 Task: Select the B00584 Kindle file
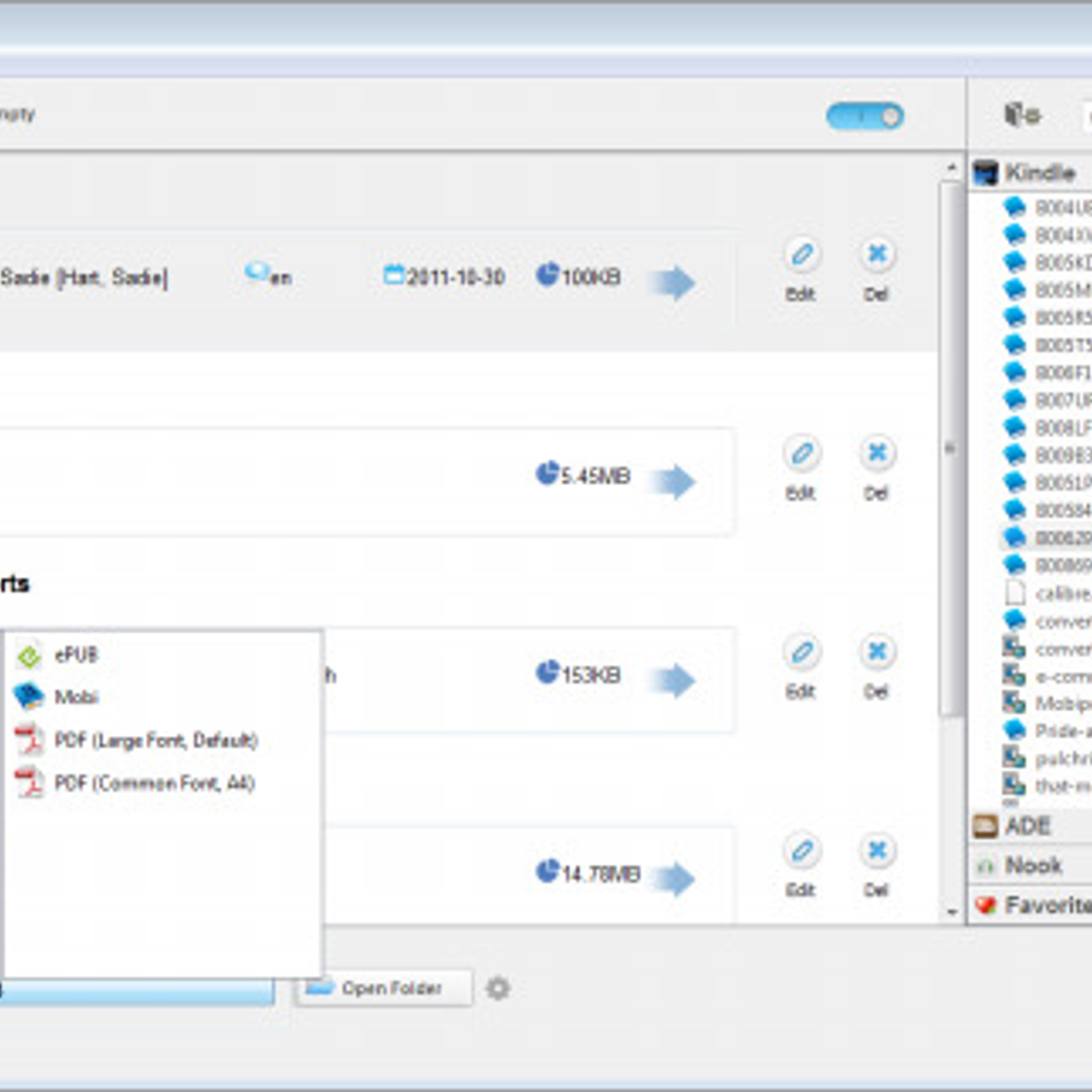[1046, 510]
